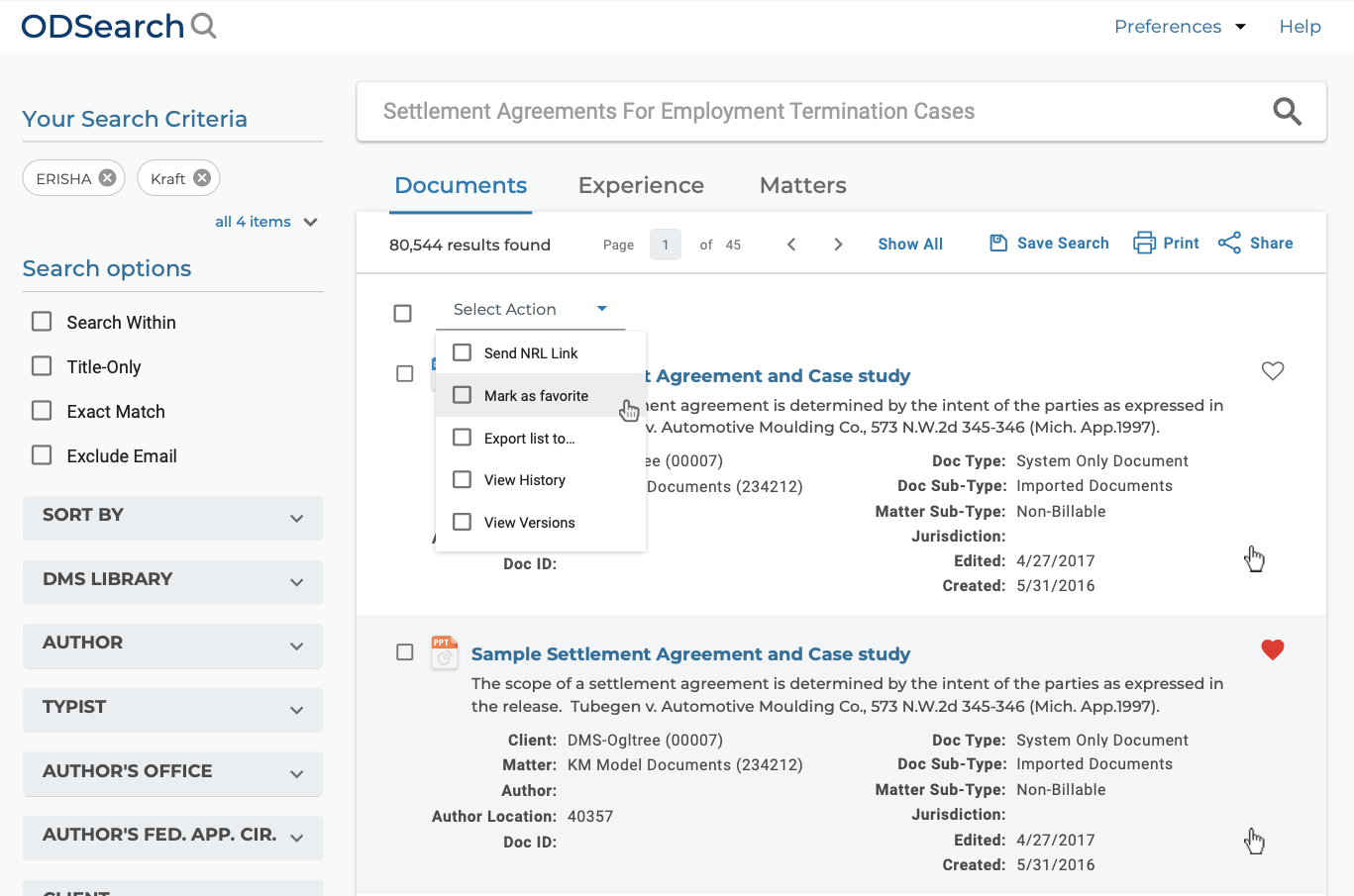Choose Mark as favorite from action menu
This screenshot has height=896, width=1354.
541,396
